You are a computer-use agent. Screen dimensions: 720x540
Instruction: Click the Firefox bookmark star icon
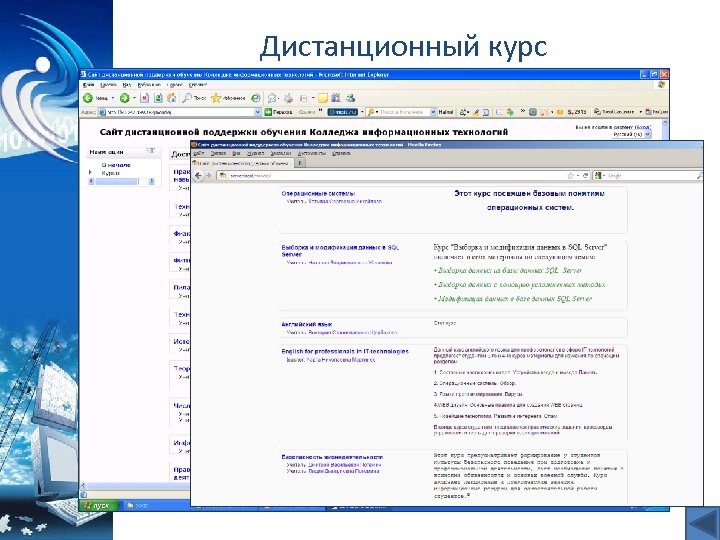pyautogui.click(x=570, y=175)
